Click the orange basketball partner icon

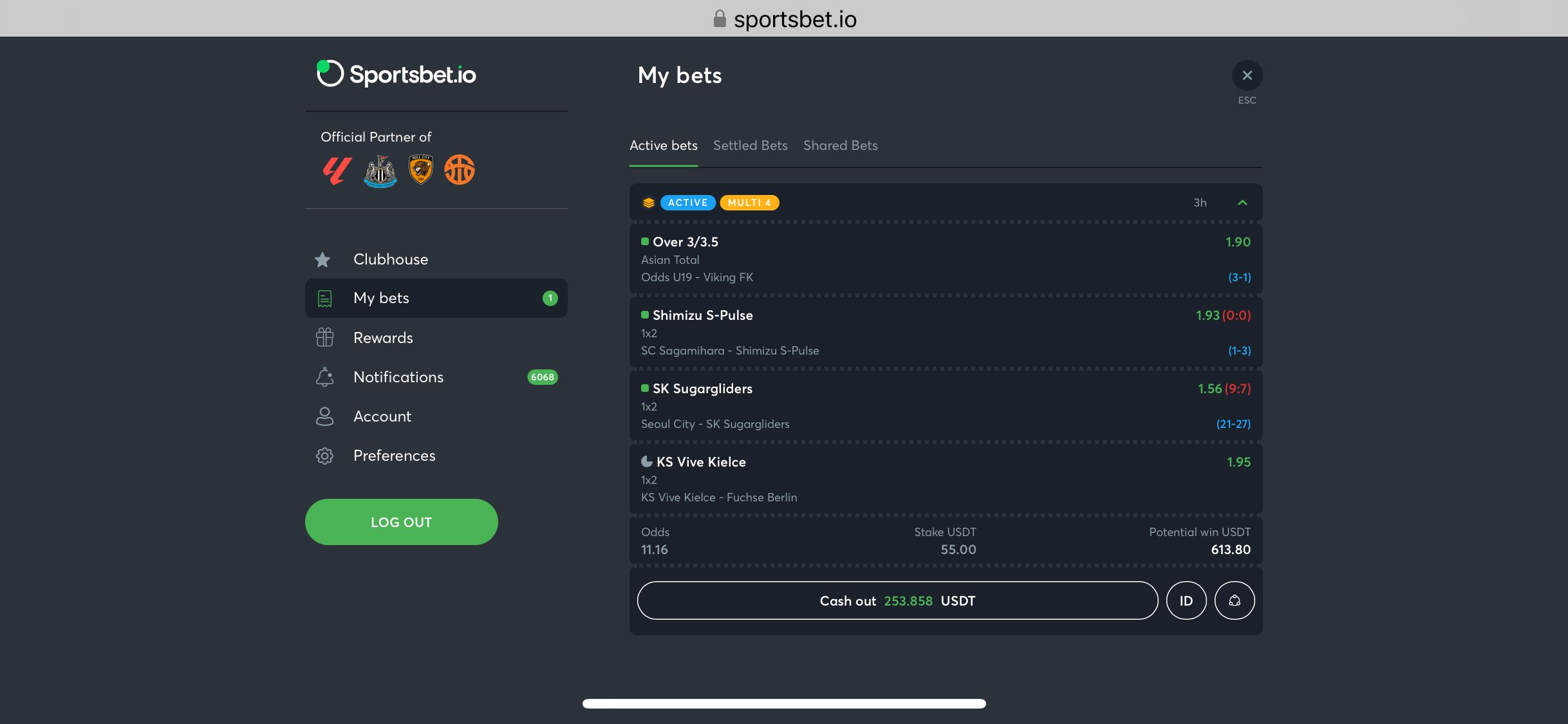(460, 170)
